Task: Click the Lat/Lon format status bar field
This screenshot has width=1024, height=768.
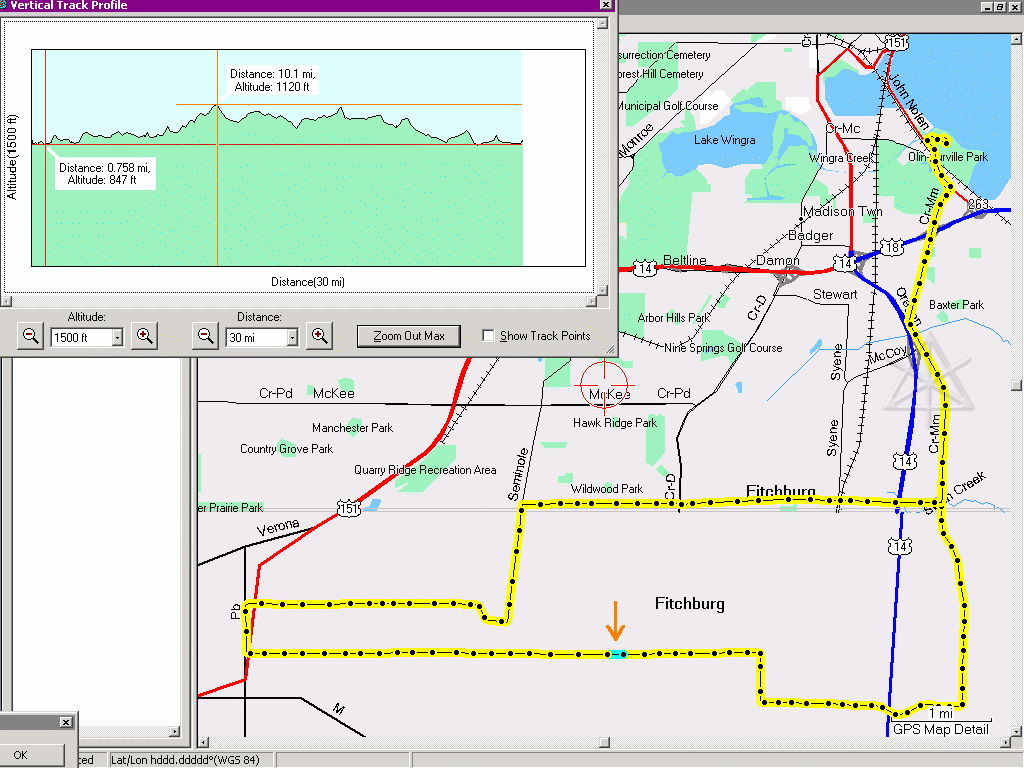Action: pos(185,760)
